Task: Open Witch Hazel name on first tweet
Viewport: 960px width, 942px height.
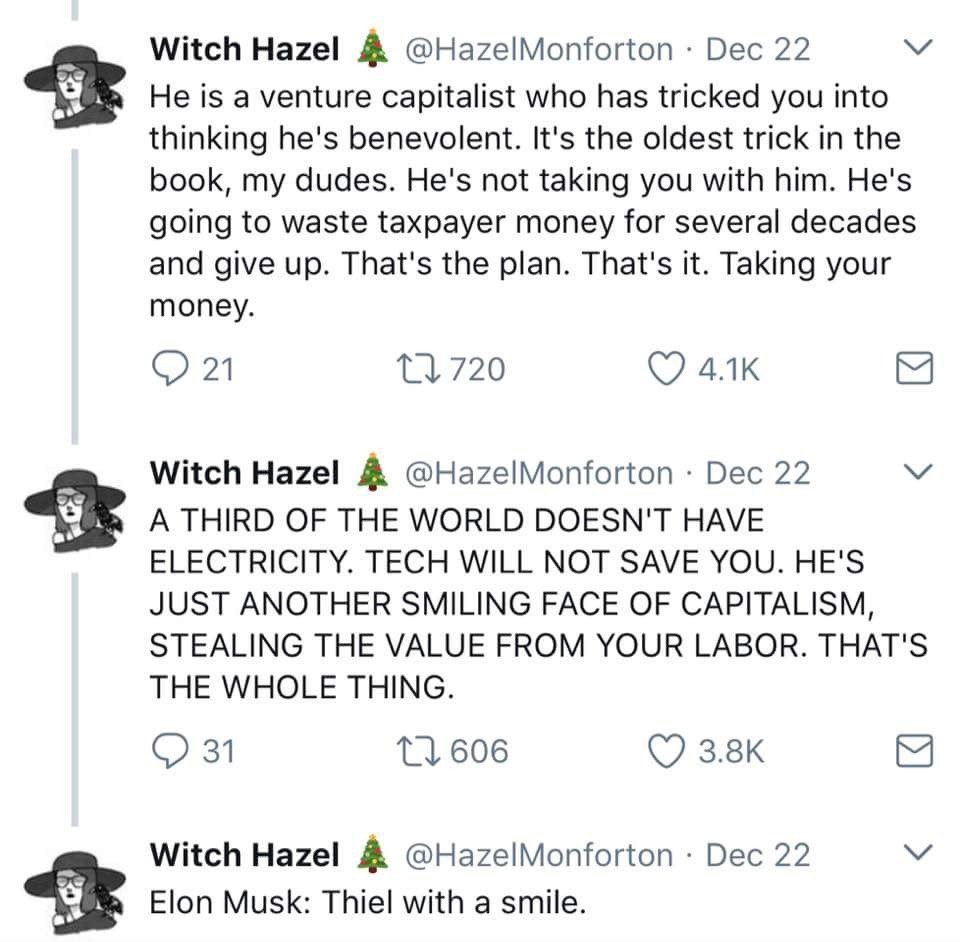Action: coord(244,48)
